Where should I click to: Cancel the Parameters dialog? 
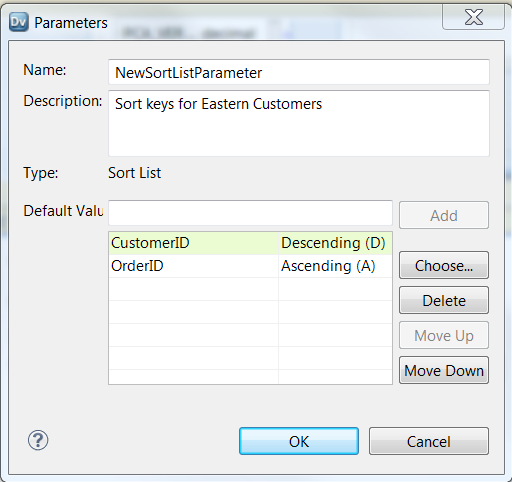click(429, 441)
